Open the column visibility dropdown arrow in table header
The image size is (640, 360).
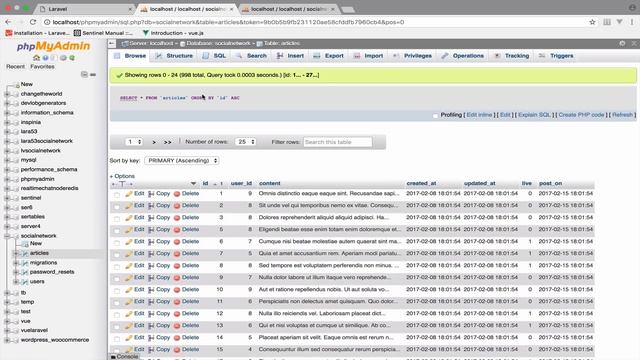coord(193,184)
